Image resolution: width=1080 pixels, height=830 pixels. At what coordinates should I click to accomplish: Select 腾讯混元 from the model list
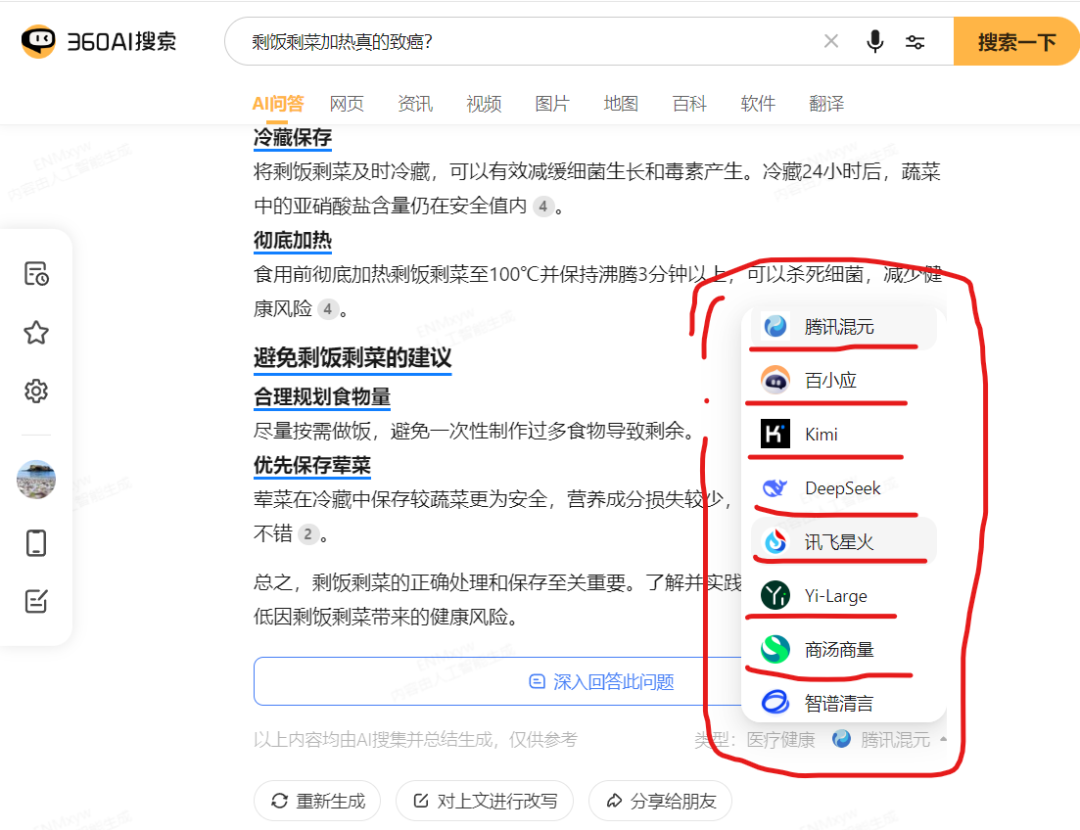point(840,325)
